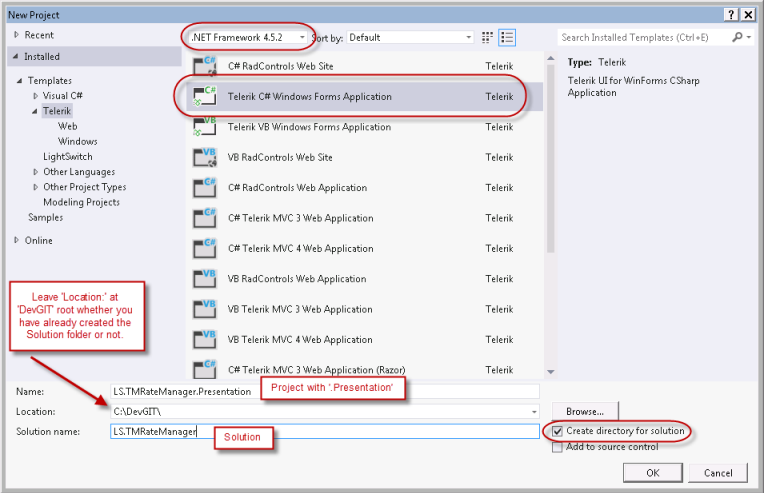Select C# RadControls Web Site row text
The image size is (764, 493).
coord(281,66)
